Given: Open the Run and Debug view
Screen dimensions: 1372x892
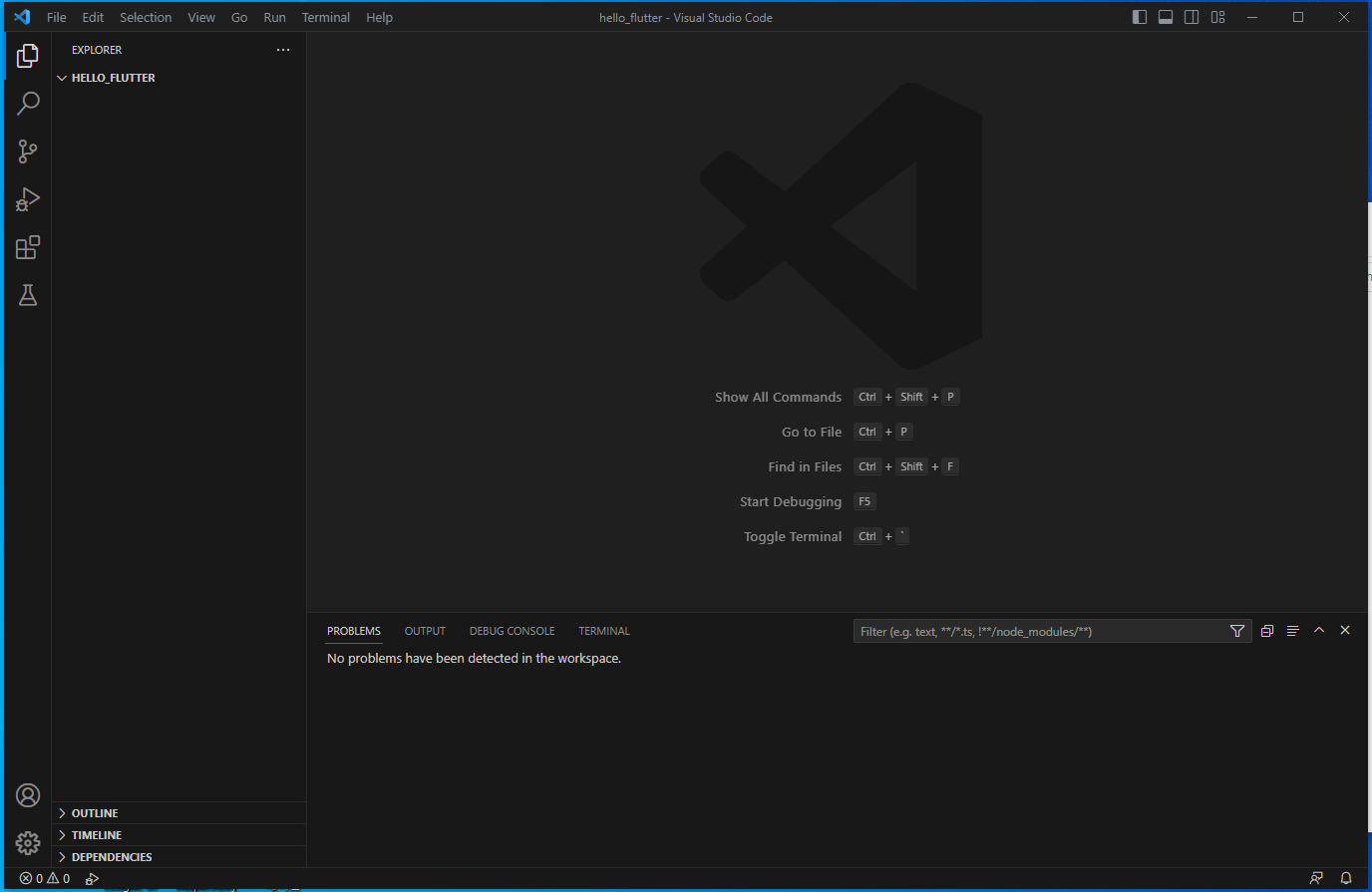Looking at the screenshot, I should click(28, 199).
